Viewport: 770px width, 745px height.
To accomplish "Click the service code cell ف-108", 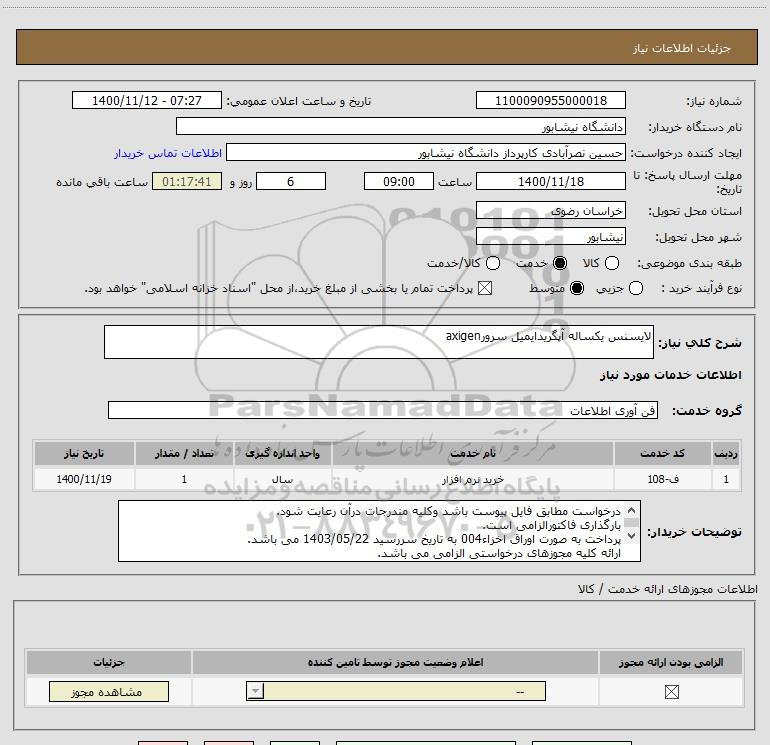I will point(662,479).
